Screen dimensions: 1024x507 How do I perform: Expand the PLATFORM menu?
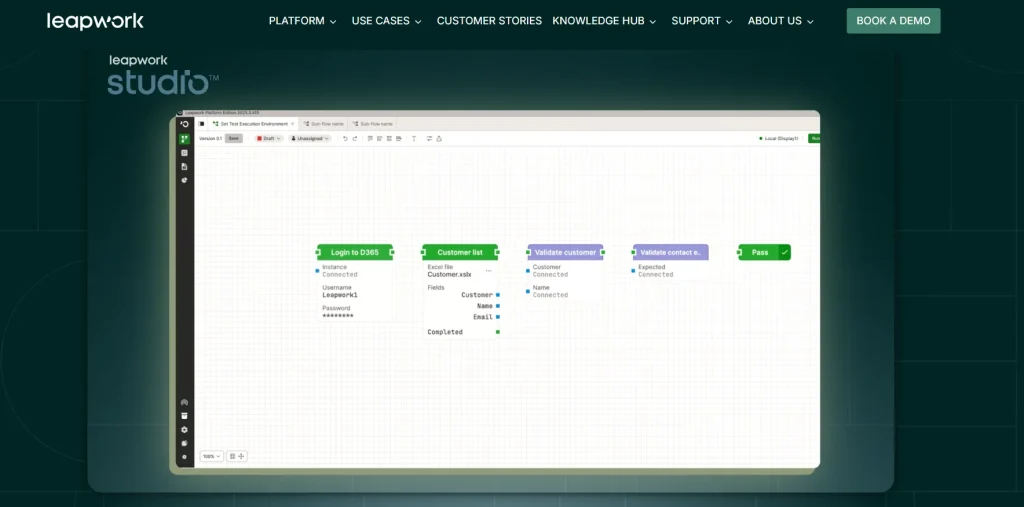[x=302, y=21]
